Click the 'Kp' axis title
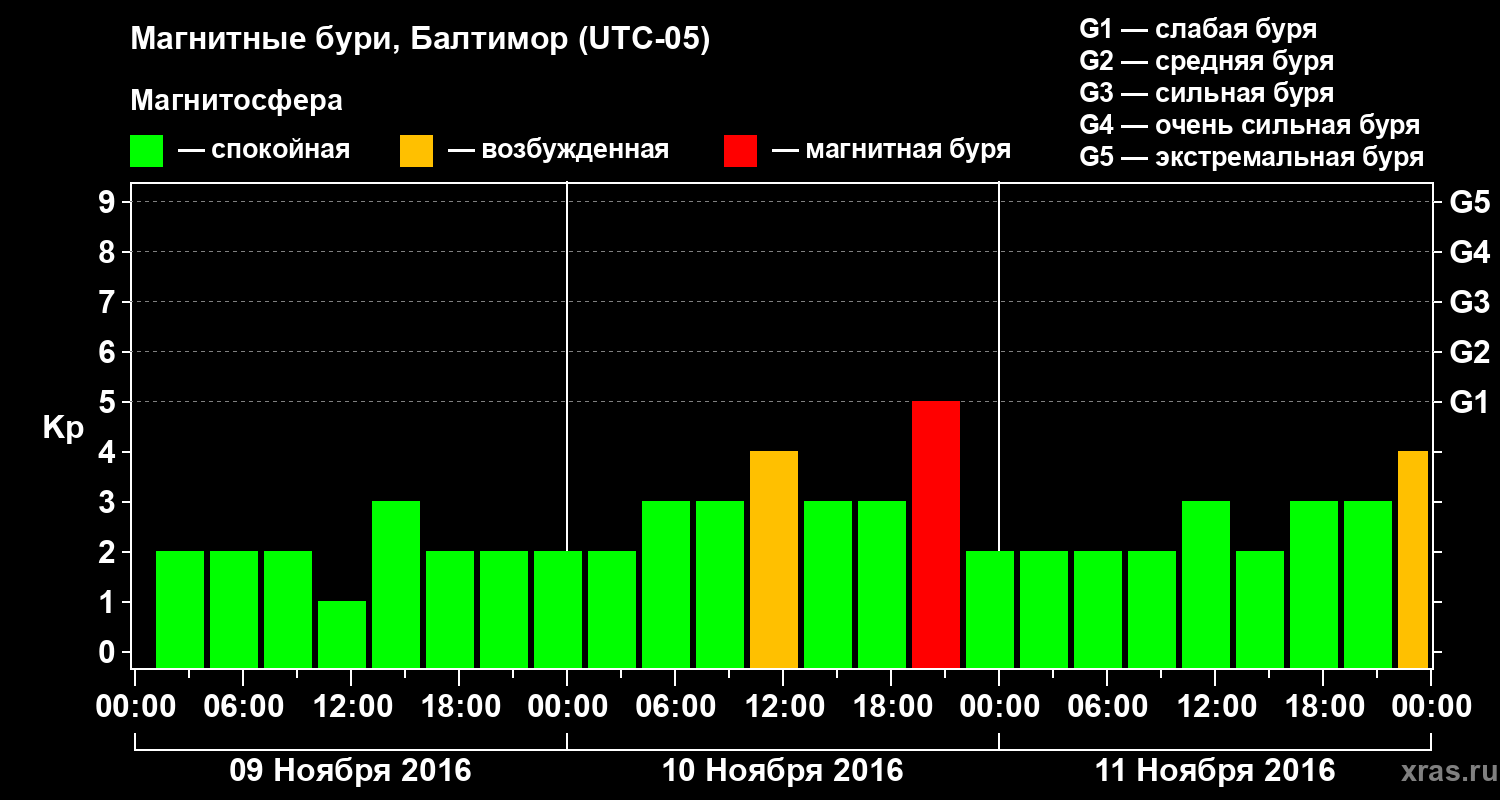Screen dimensions: 1500x800 pos(63,427)
